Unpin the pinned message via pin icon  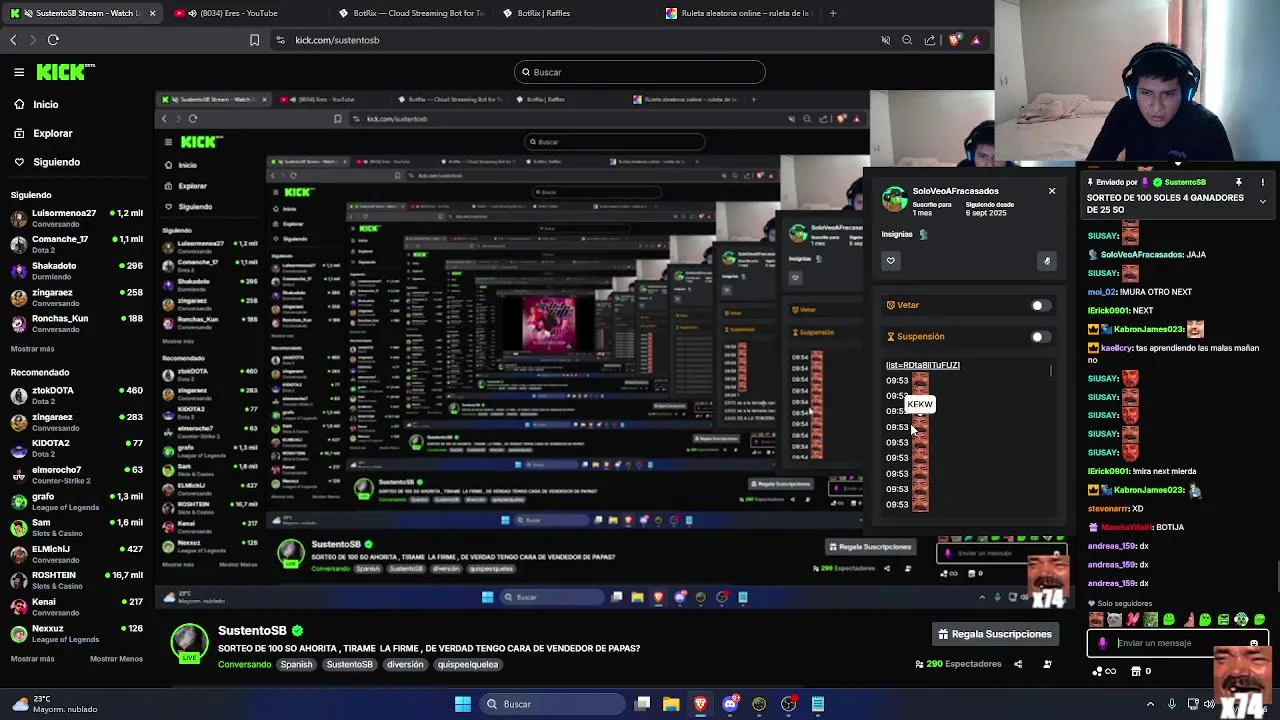point(1238,182)
